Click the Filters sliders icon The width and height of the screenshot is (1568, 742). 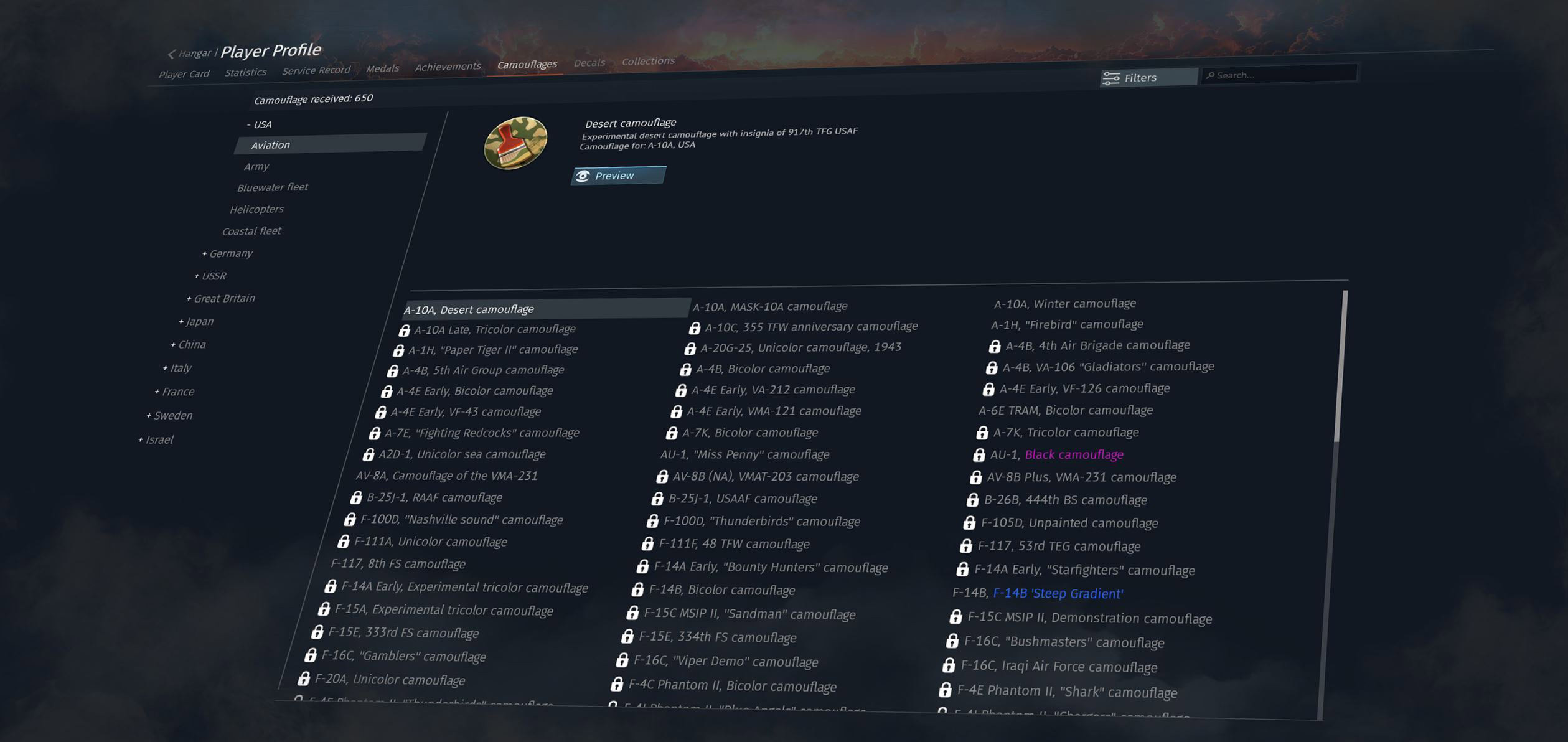pyautogui.click(x=1111, y=78)
